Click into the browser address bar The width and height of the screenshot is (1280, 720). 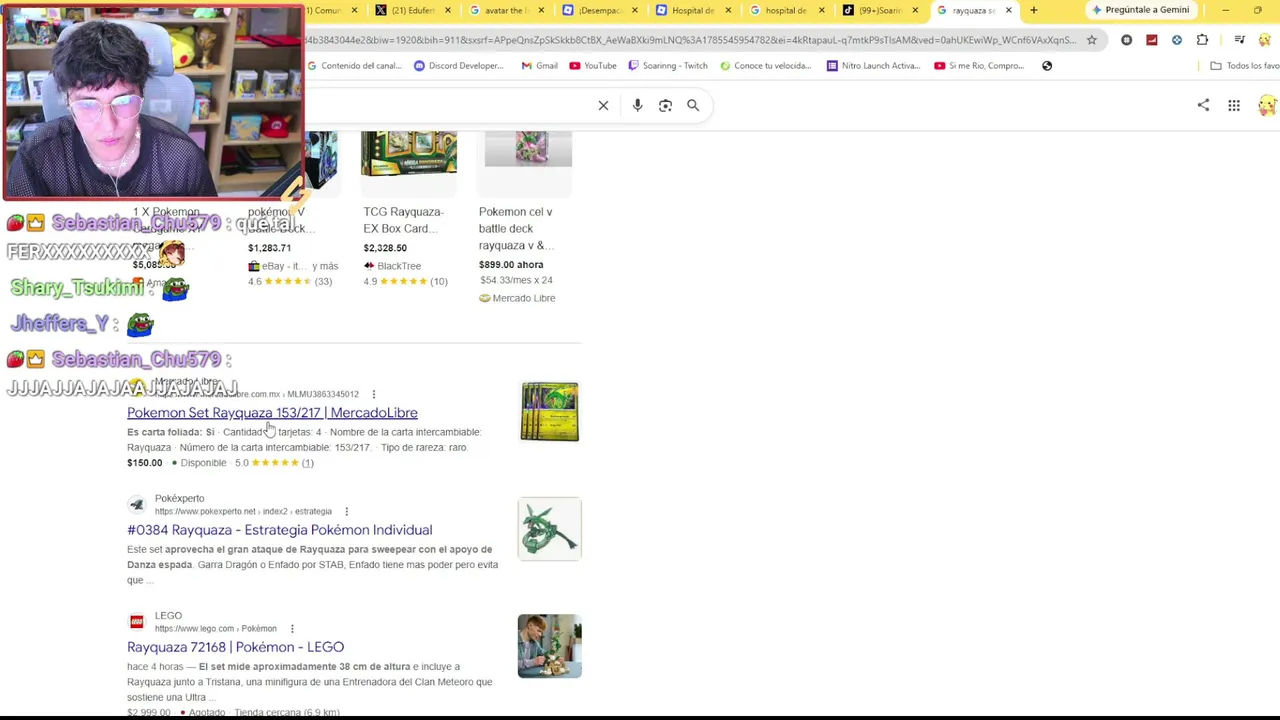[690, 40]
